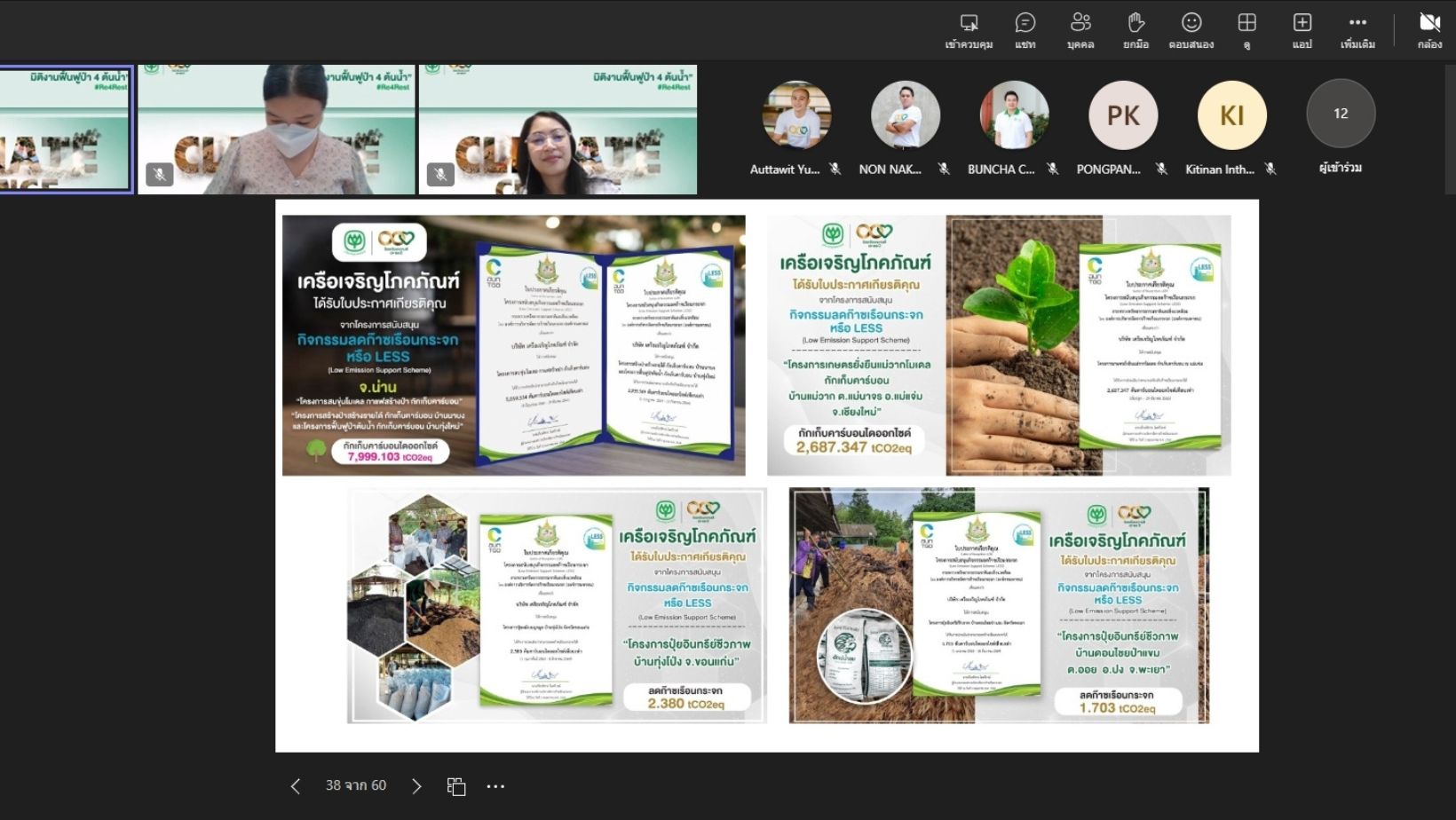Open the More (เพิ่มเติม) options menu

coord(1357,30)
